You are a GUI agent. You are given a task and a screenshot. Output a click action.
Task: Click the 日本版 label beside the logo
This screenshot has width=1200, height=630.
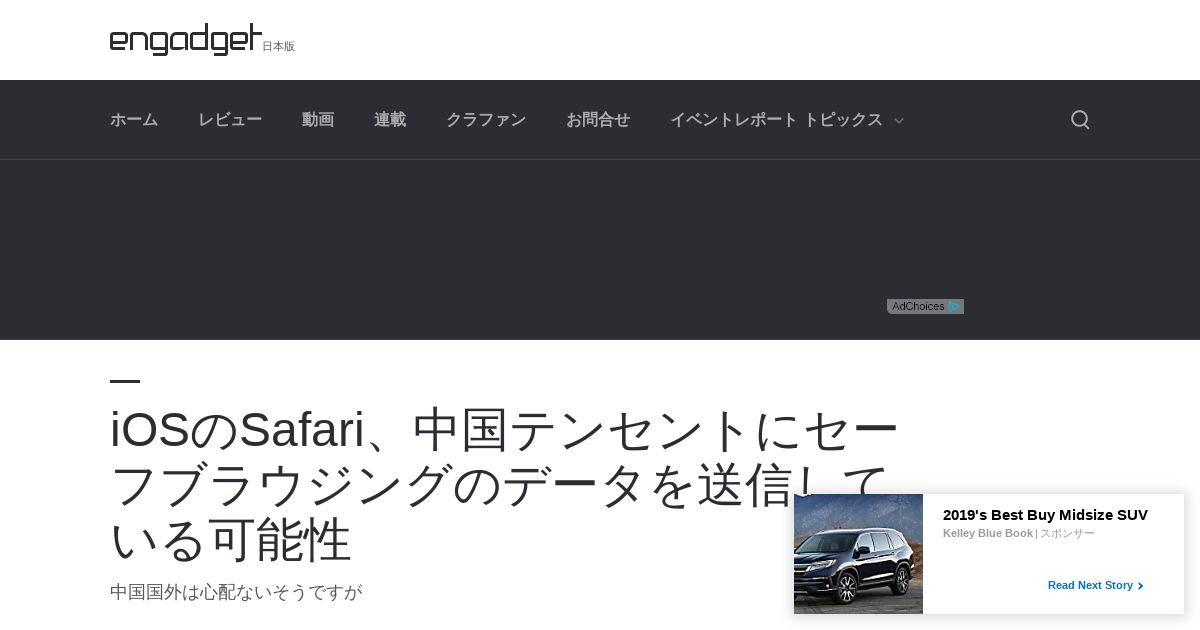tap(278, 46)
